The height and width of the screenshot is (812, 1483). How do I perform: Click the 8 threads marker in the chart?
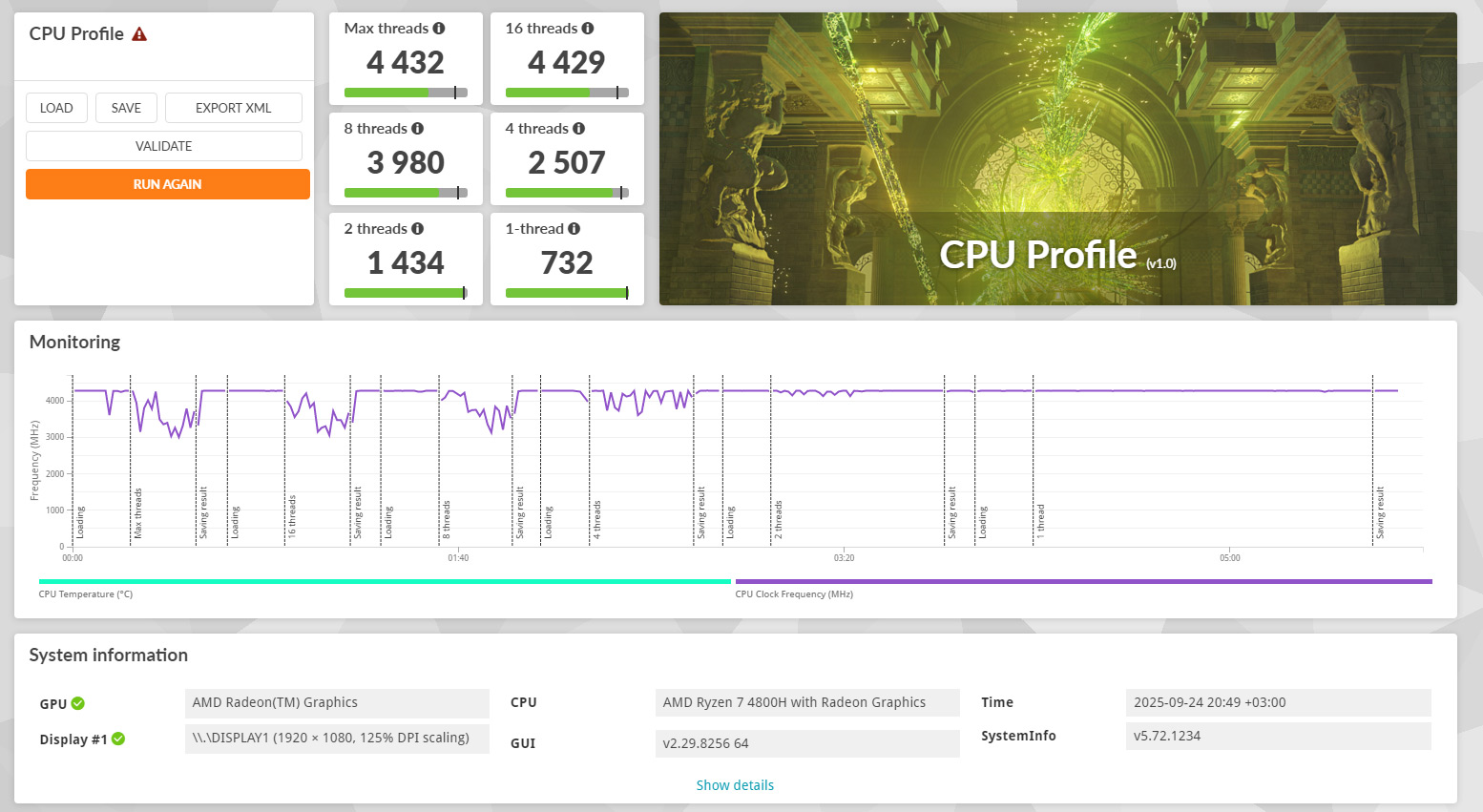[446, 519]
